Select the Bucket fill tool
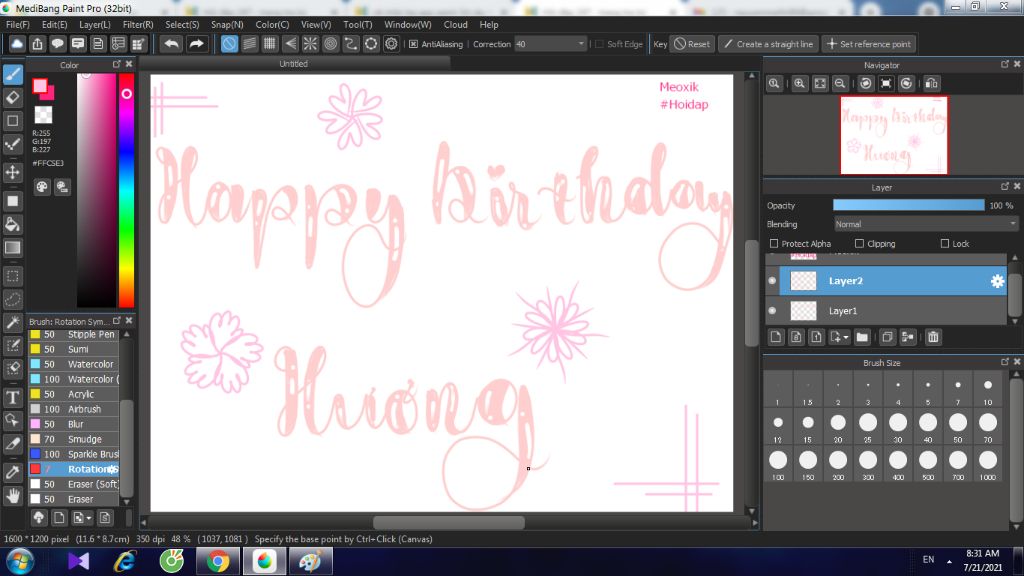Screen dimensions: 1024x576 coord(13,225)
